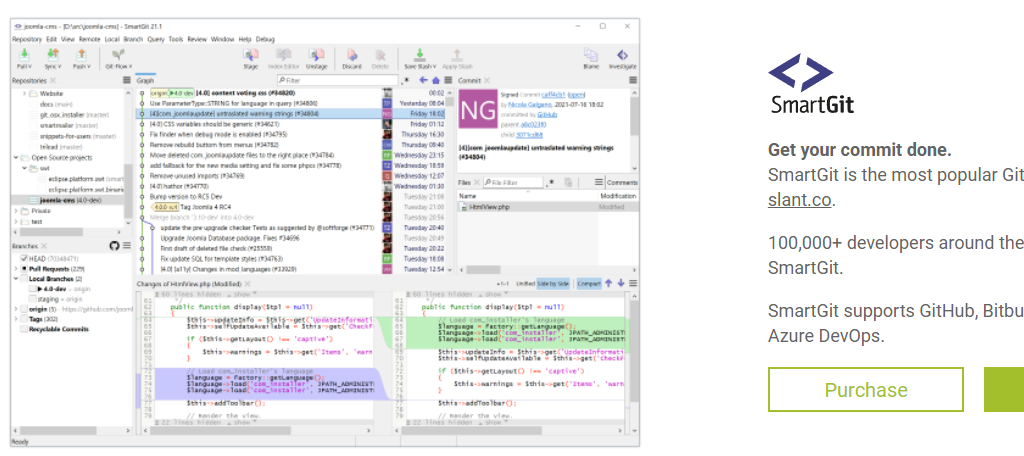Click the Delete toolbar icon

click(x=380, y=55)
